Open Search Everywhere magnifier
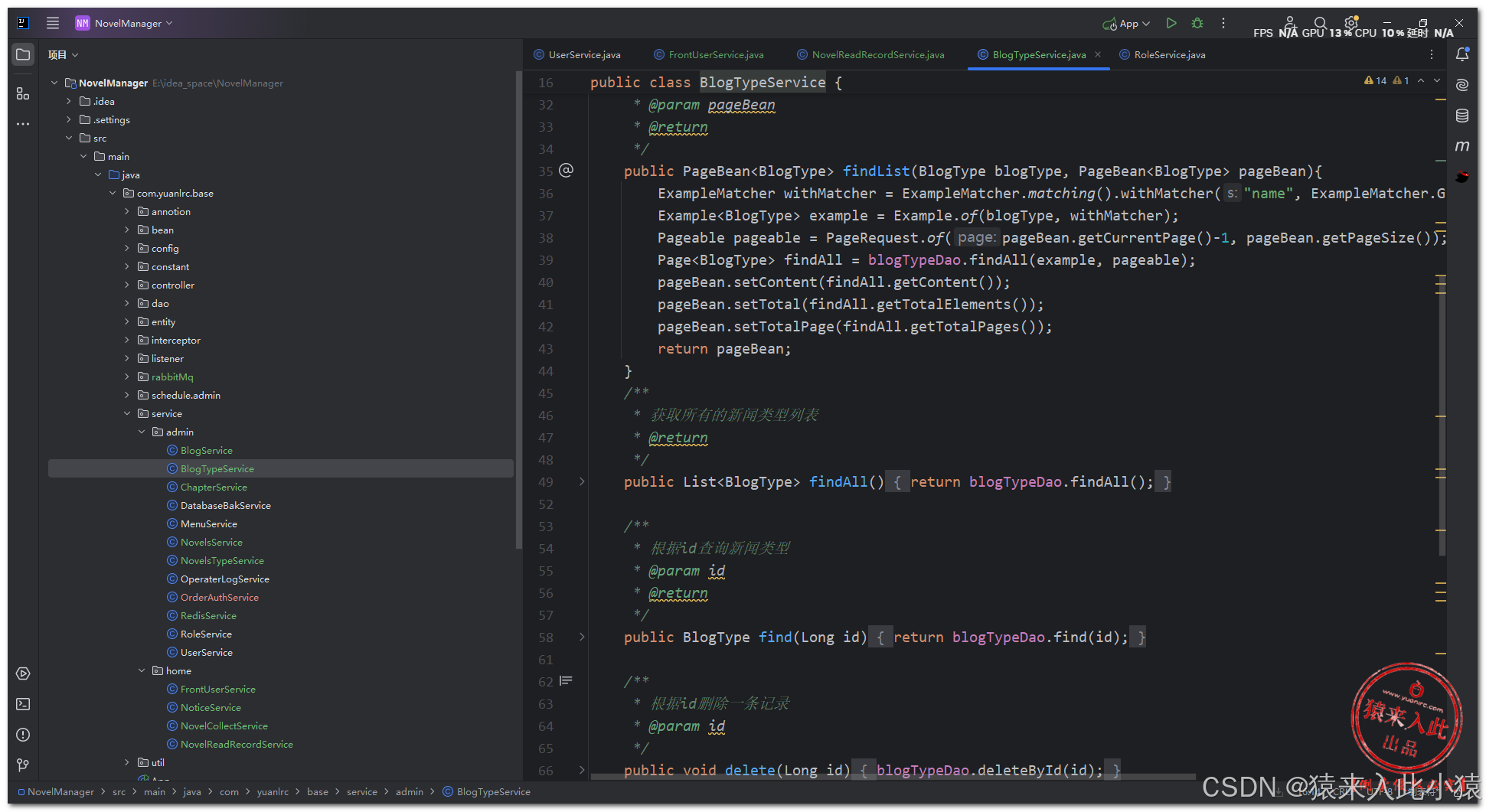Image resolution: width=1486 pixels, height=812 pixels. (x=1320, y=23)
